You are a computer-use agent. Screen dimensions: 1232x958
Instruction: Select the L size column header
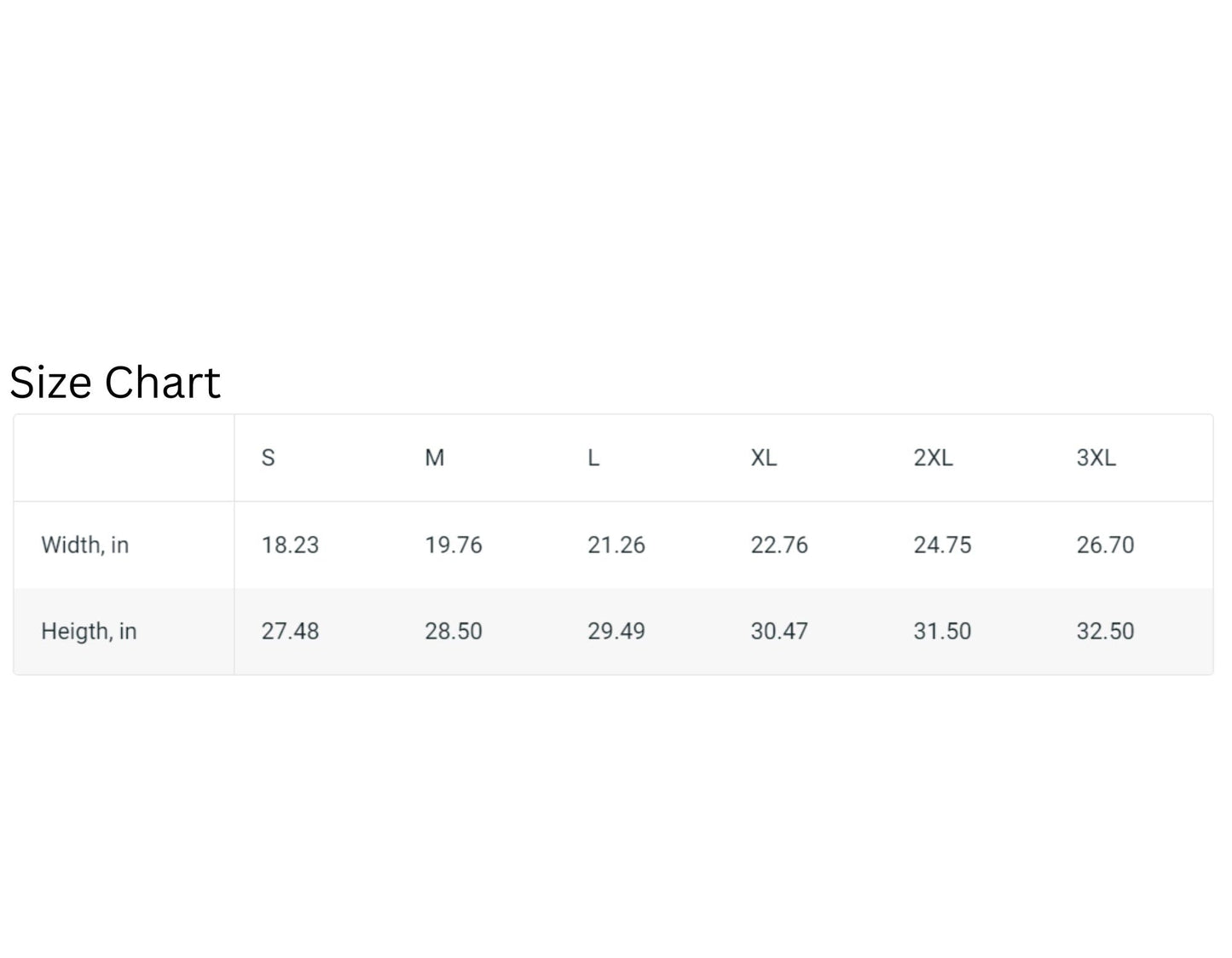[x=593, y=459]
